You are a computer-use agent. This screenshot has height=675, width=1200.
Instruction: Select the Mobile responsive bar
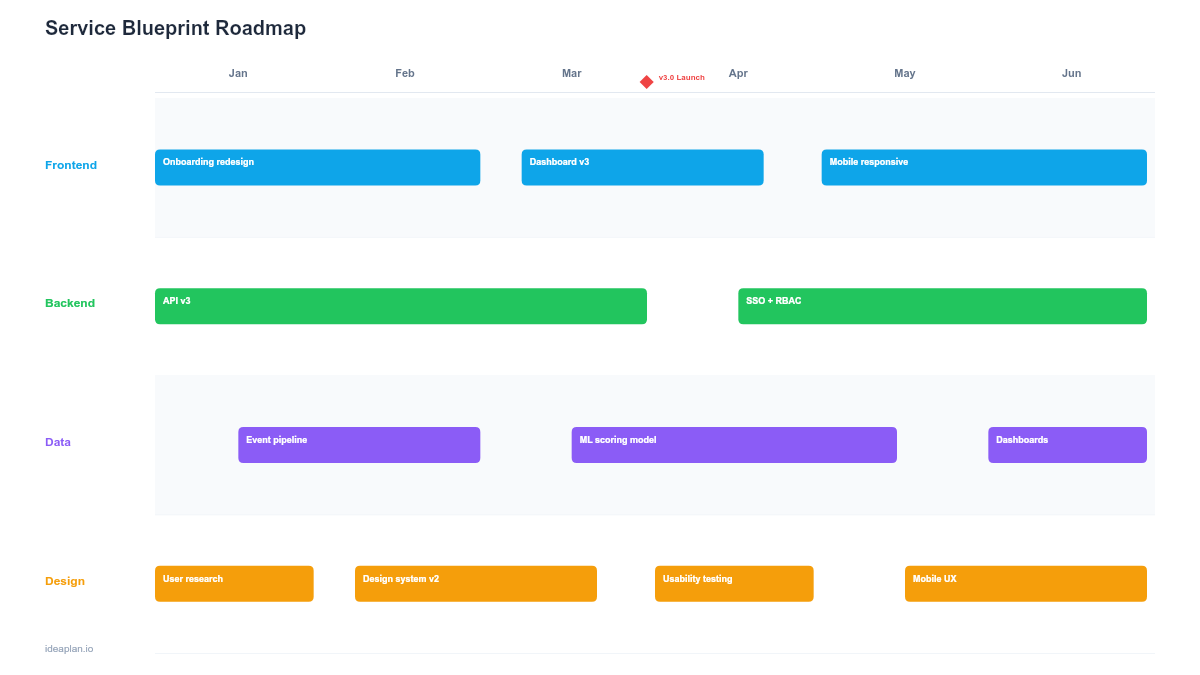coord(983,167)
